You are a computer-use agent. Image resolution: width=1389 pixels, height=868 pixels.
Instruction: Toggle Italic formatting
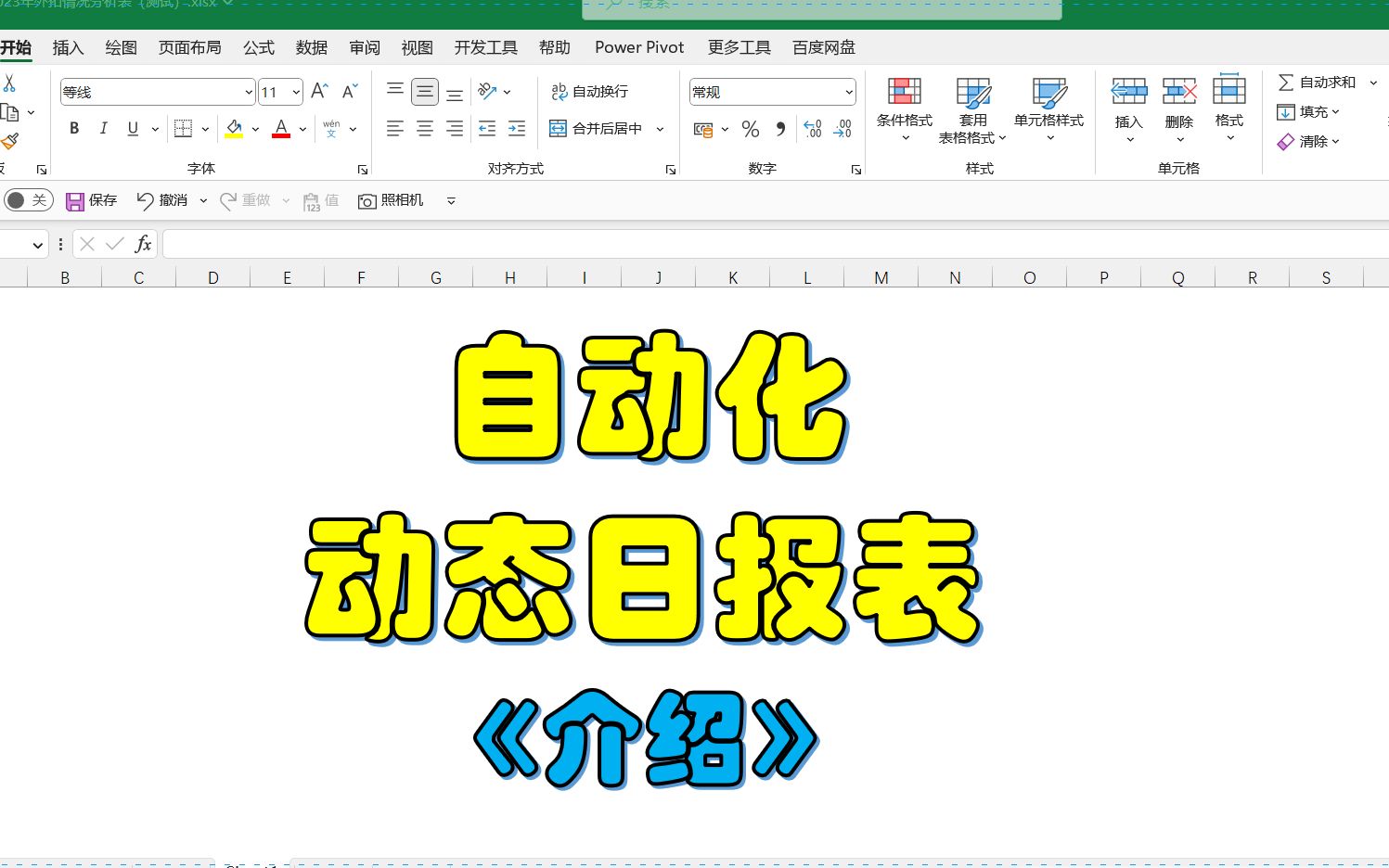click(104, 129)
